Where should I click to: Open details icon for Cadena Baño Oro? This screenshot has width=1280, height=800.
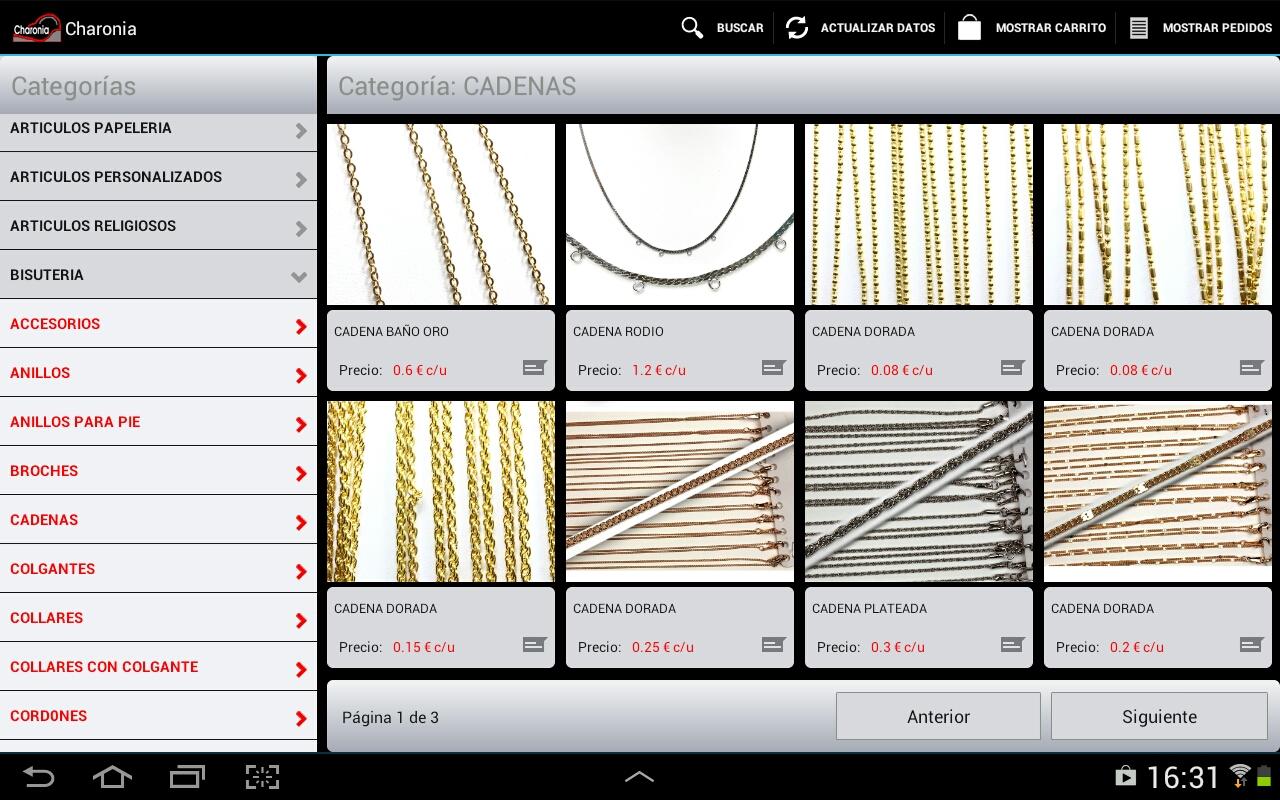[x=535, y=368]
